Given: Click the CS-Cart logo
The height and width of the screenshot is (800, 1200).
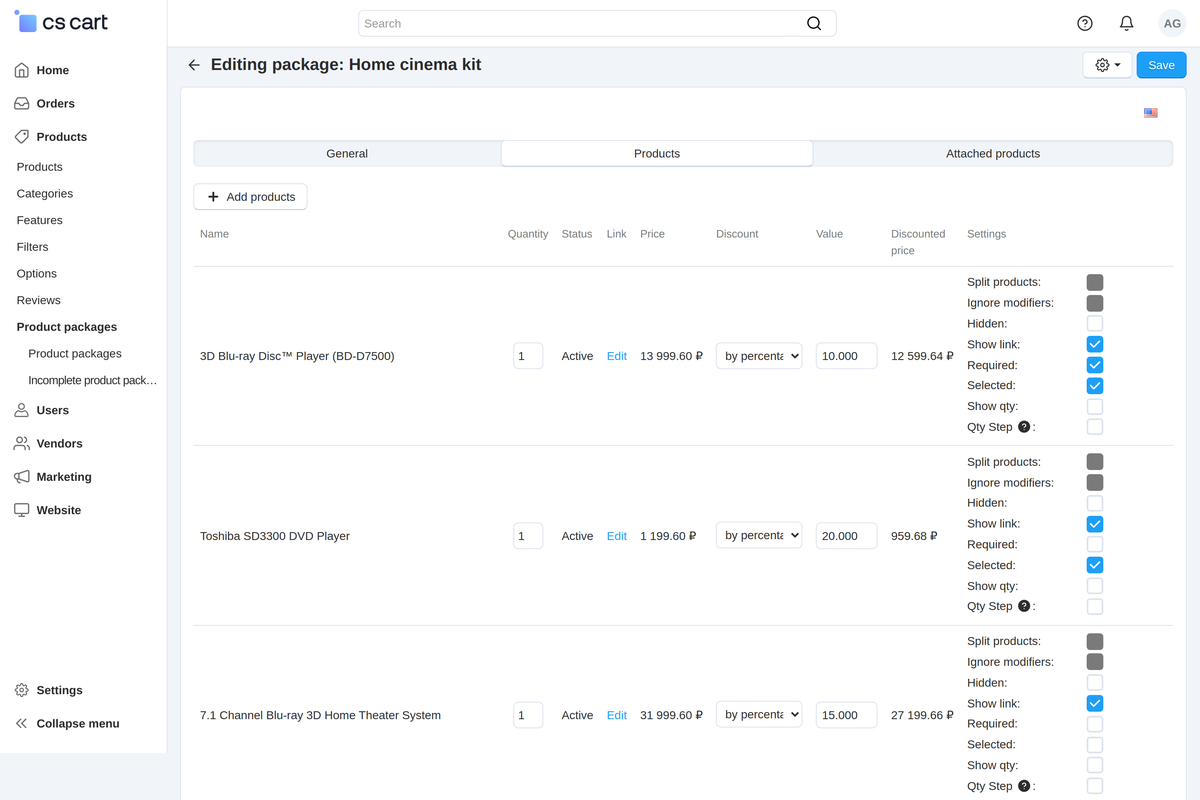Looking at the screenshot, I should 61,22.
